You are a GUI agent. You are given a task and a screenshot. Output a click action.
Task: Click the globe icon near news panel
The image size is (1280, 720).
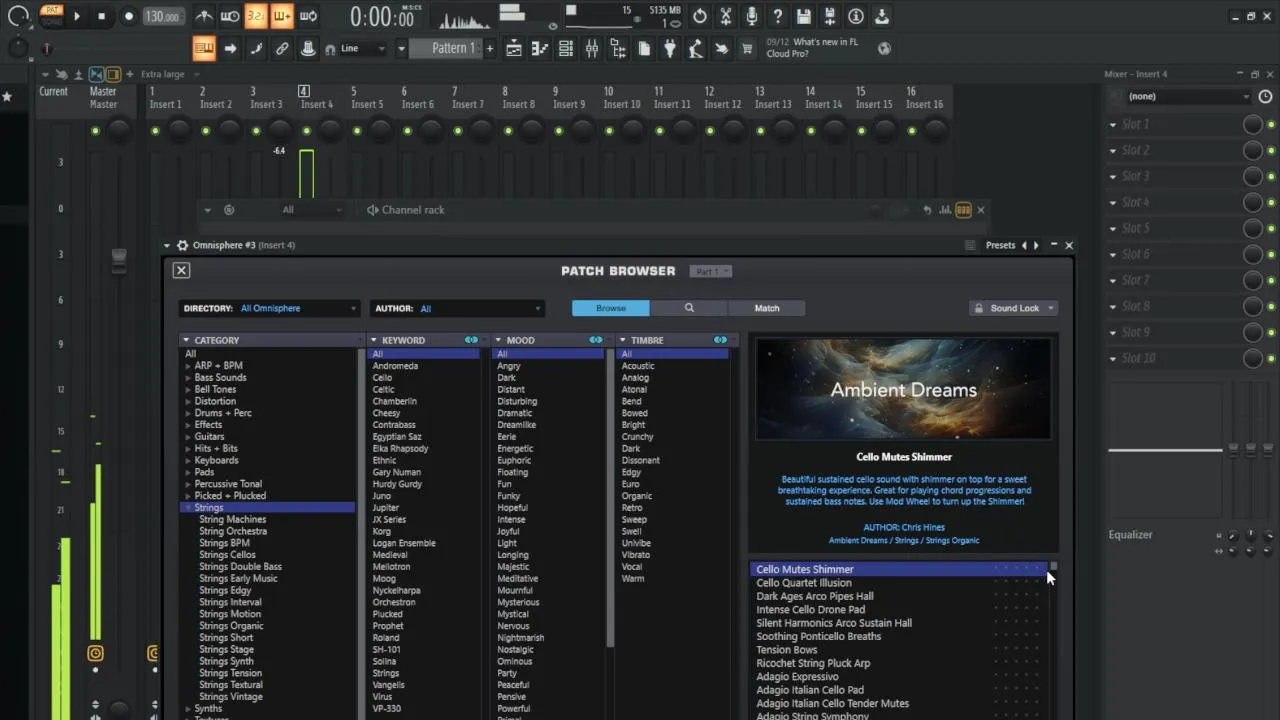tap(884, 48)
